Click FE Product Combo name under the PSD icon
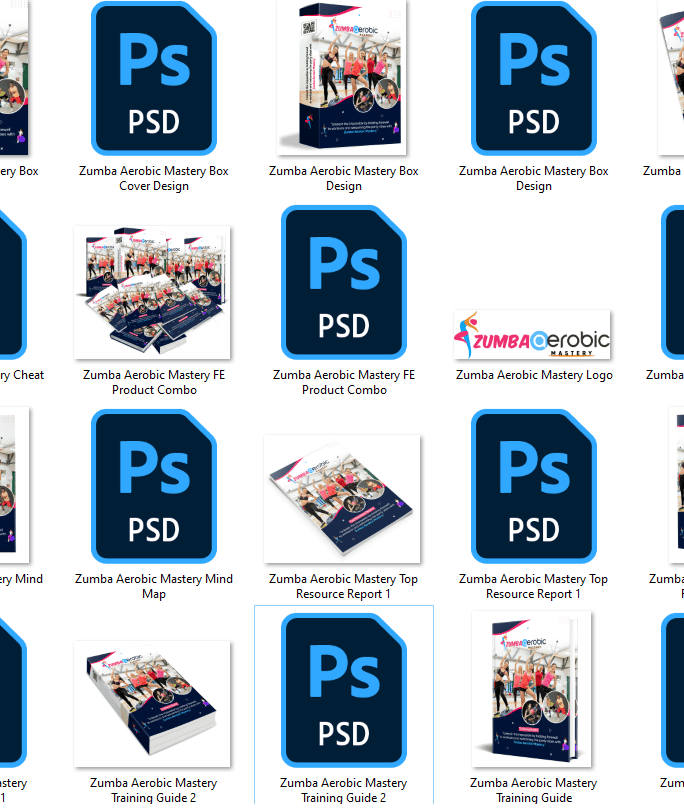The image size is (684, 811). 344,382
